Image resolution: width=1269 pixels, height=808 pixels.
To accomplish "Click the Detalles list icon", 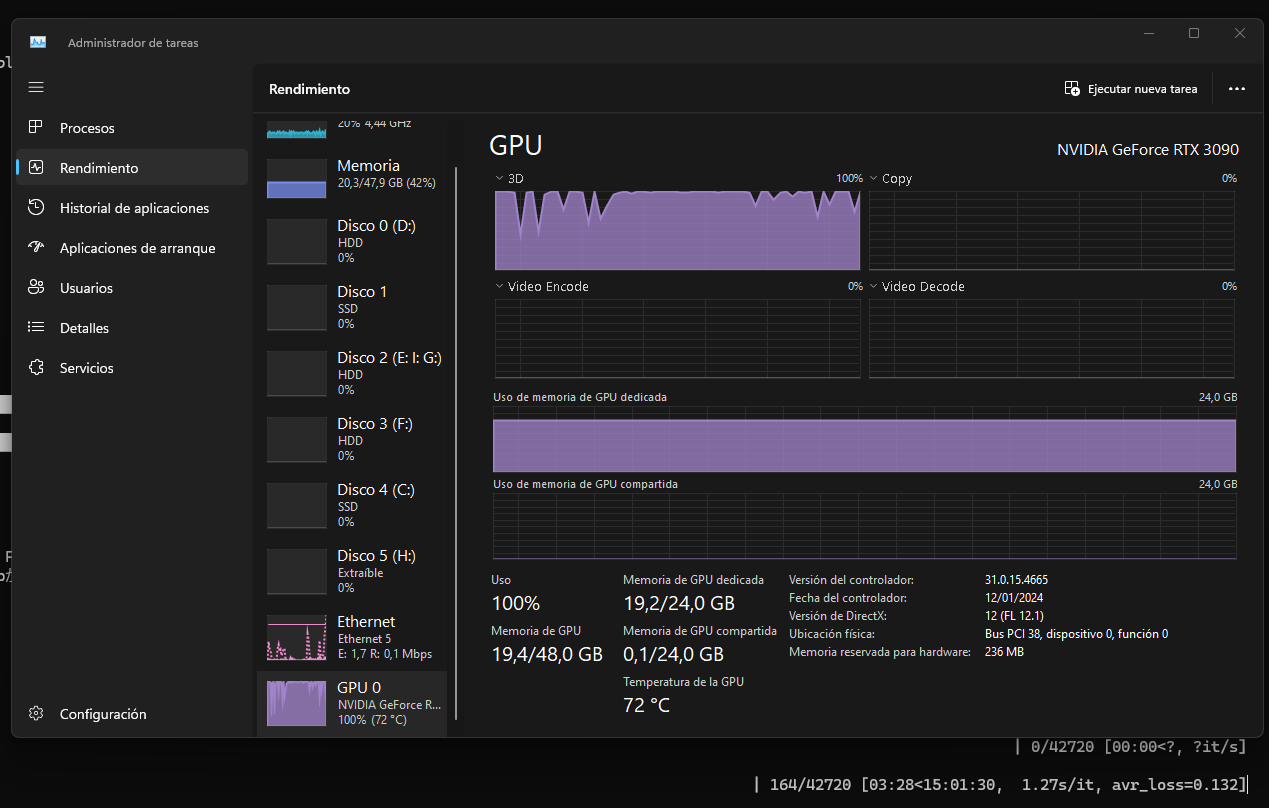I will click(36, 328).
